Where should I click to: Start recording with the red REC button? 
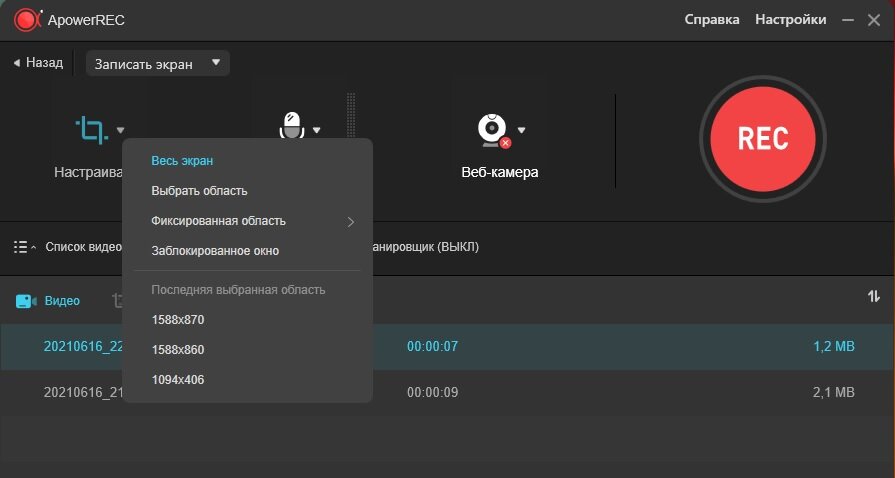click(763, 139)
